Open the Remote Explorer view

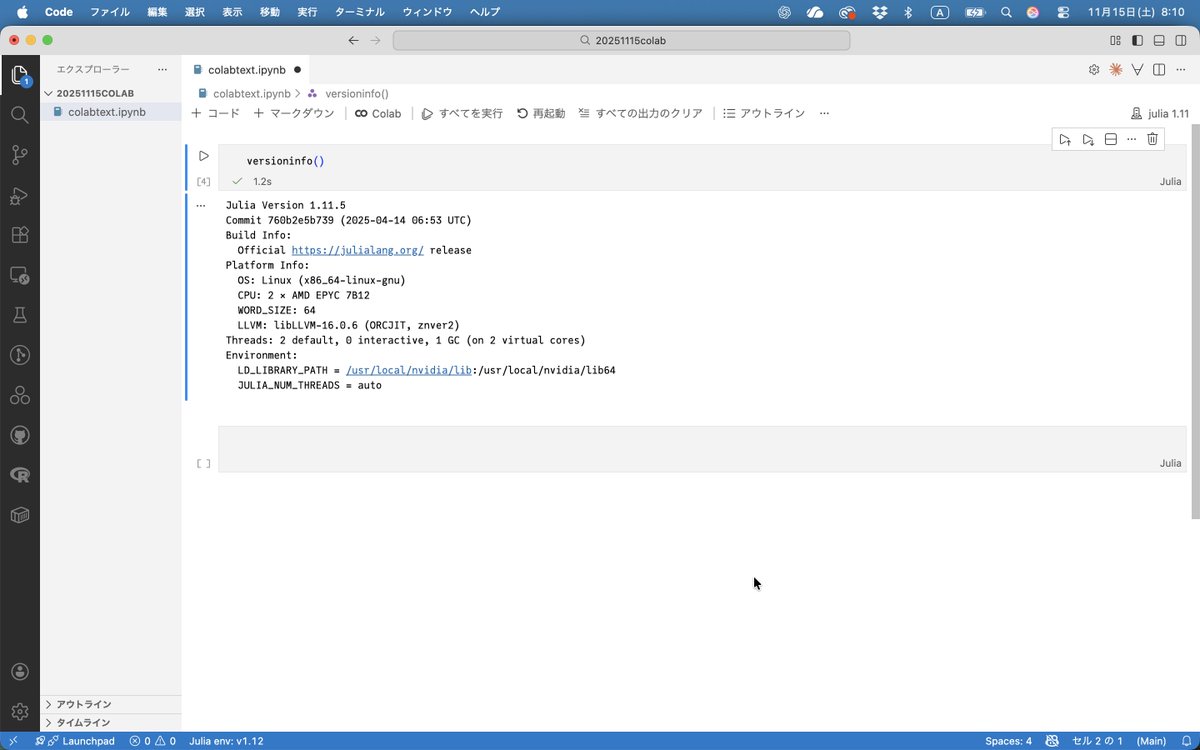[x=19, y=275]
